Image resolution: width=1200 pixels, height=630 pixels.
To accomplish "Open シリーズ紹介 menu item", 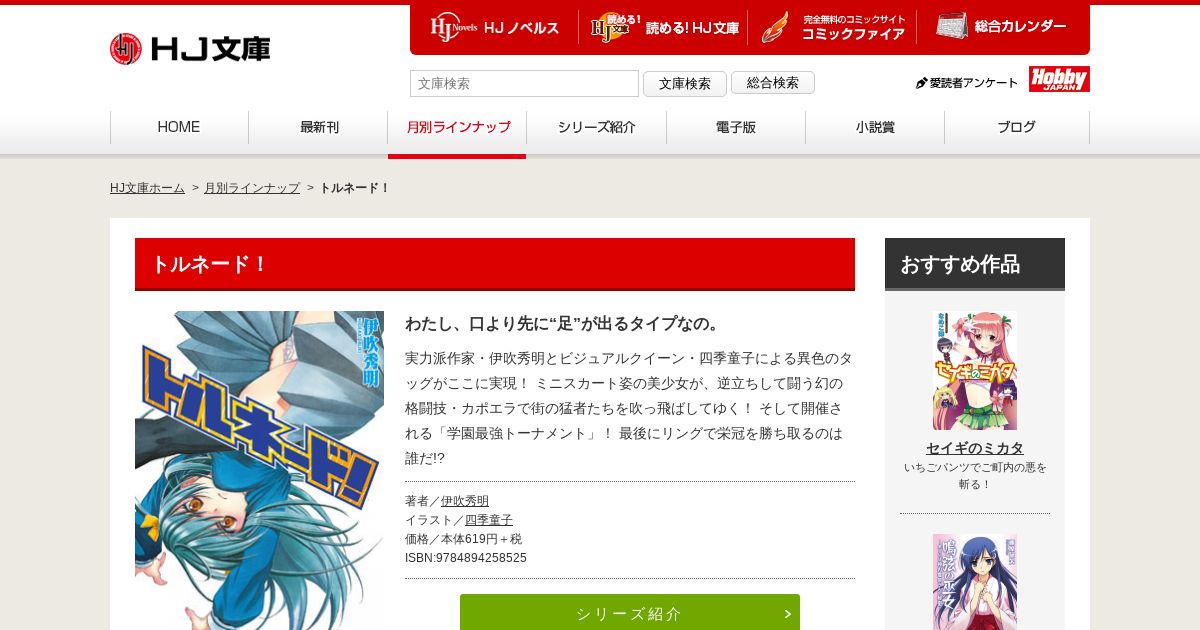I will (x=597, y=127).
